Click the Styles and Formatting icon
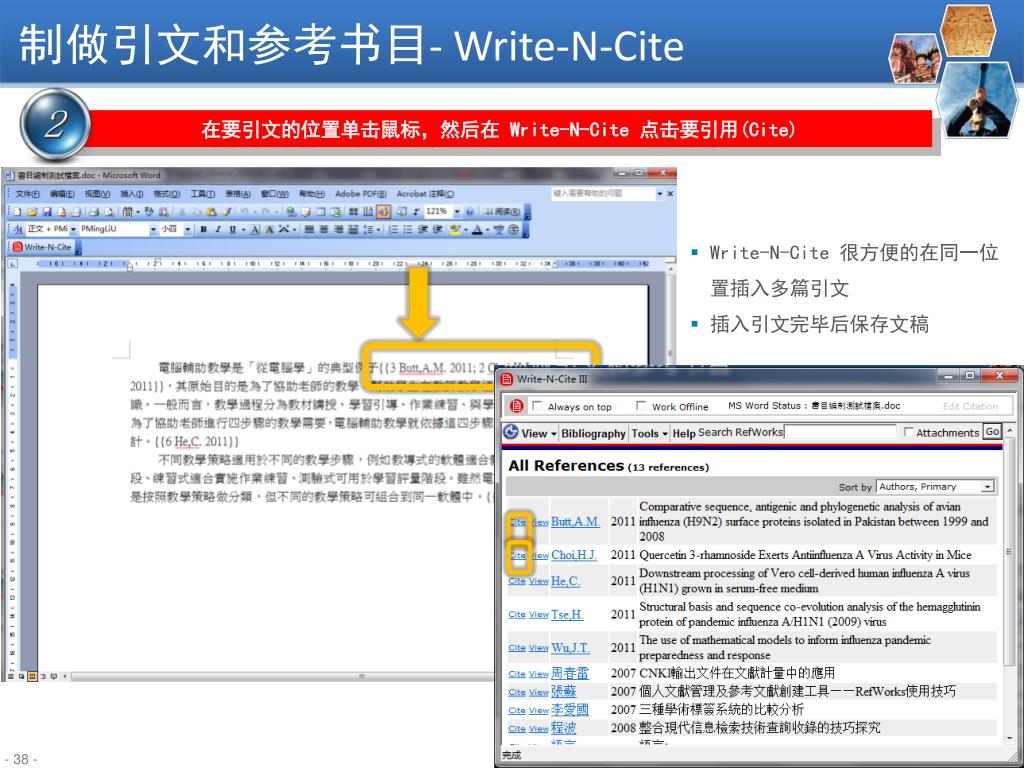 click(x=17, y=229)
